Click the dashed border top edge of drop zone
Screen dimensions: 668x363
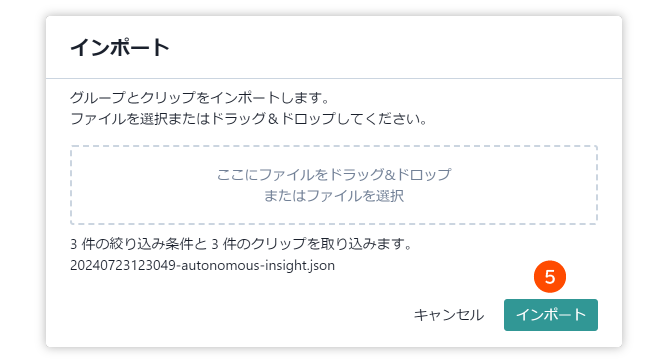(334, 146)
